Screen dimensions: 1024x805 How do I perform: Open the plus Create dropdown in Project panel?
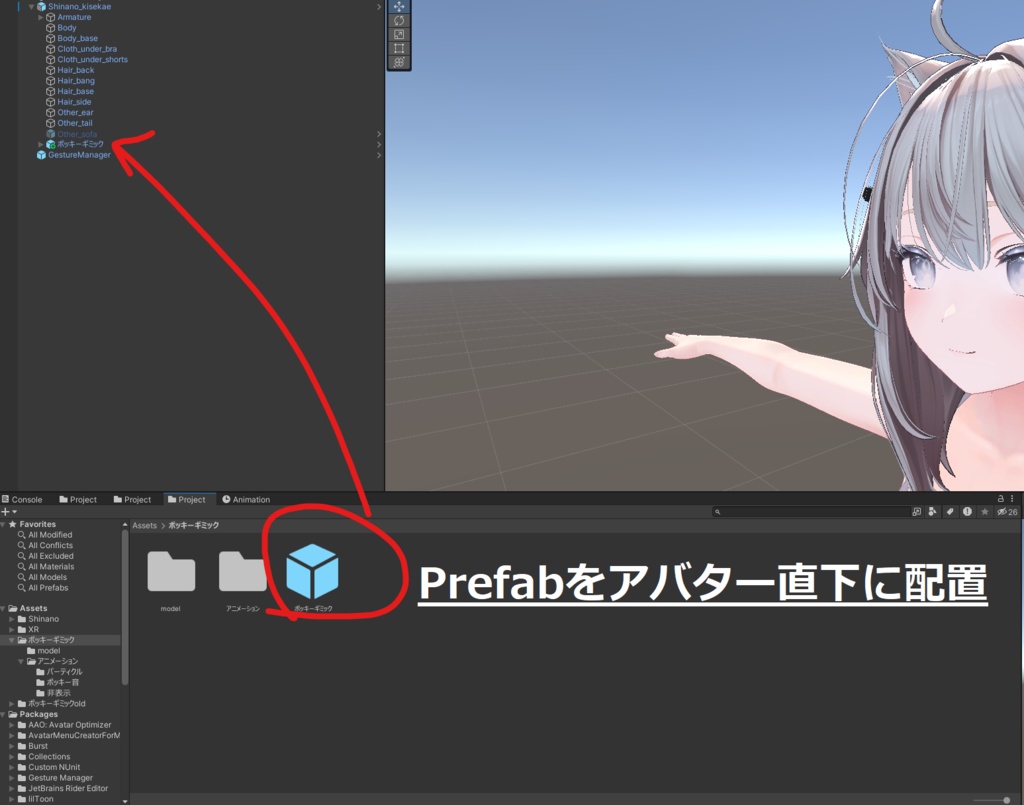(8, 512)
